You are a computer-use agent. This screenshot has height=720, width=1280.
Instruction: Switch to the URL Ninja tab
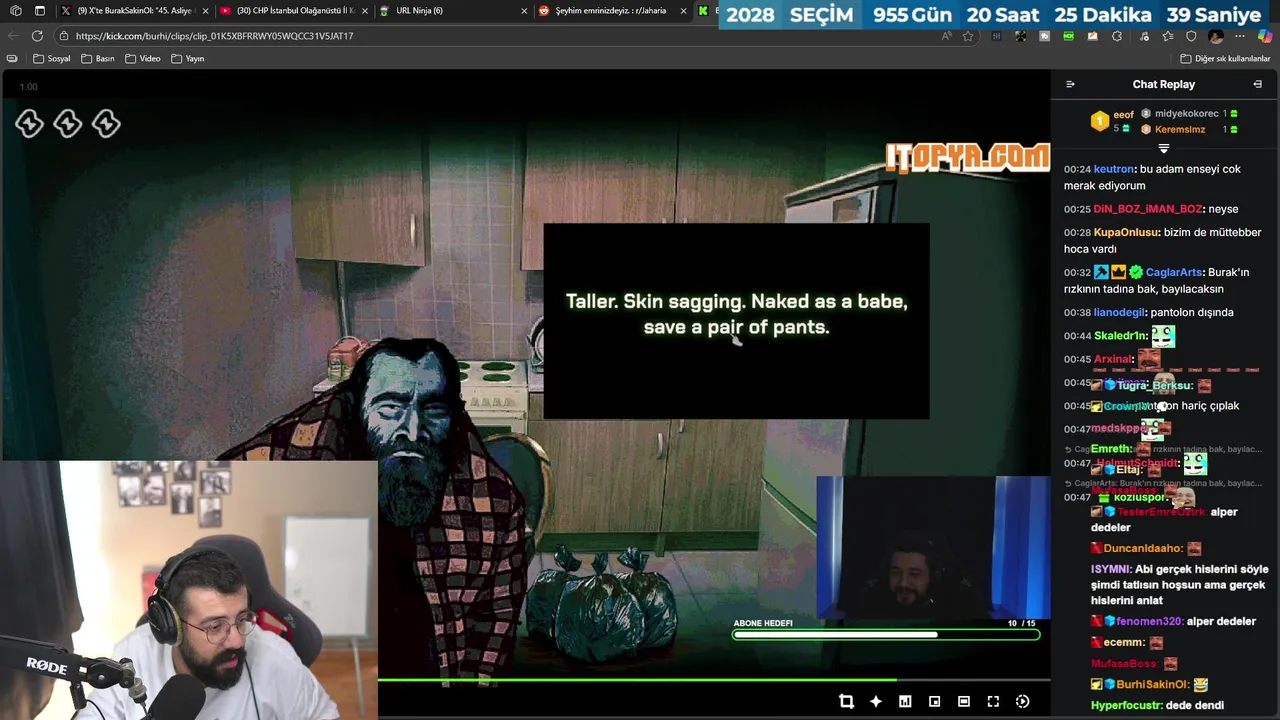452,11
